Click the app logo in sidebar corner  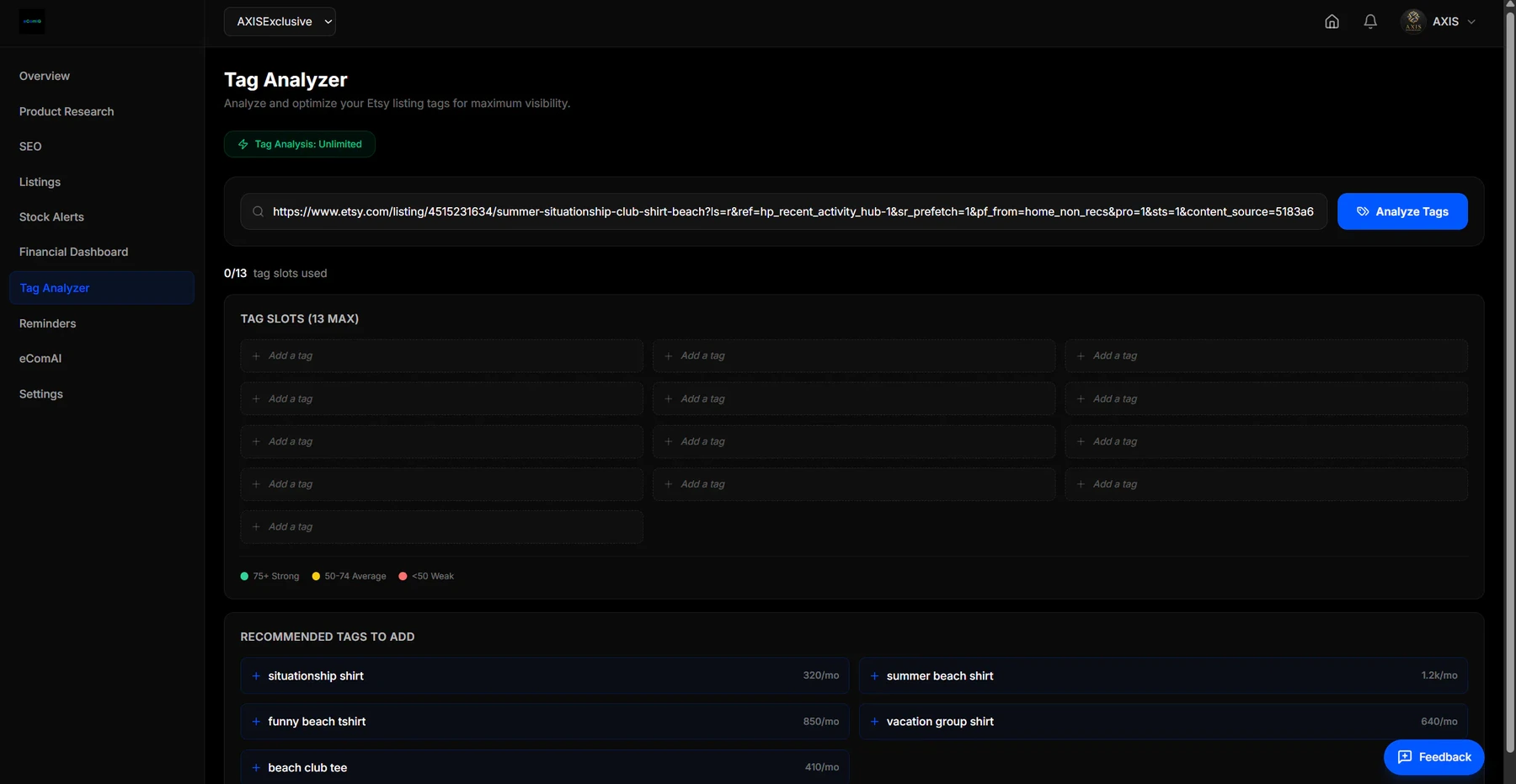(x=32, y=21)
